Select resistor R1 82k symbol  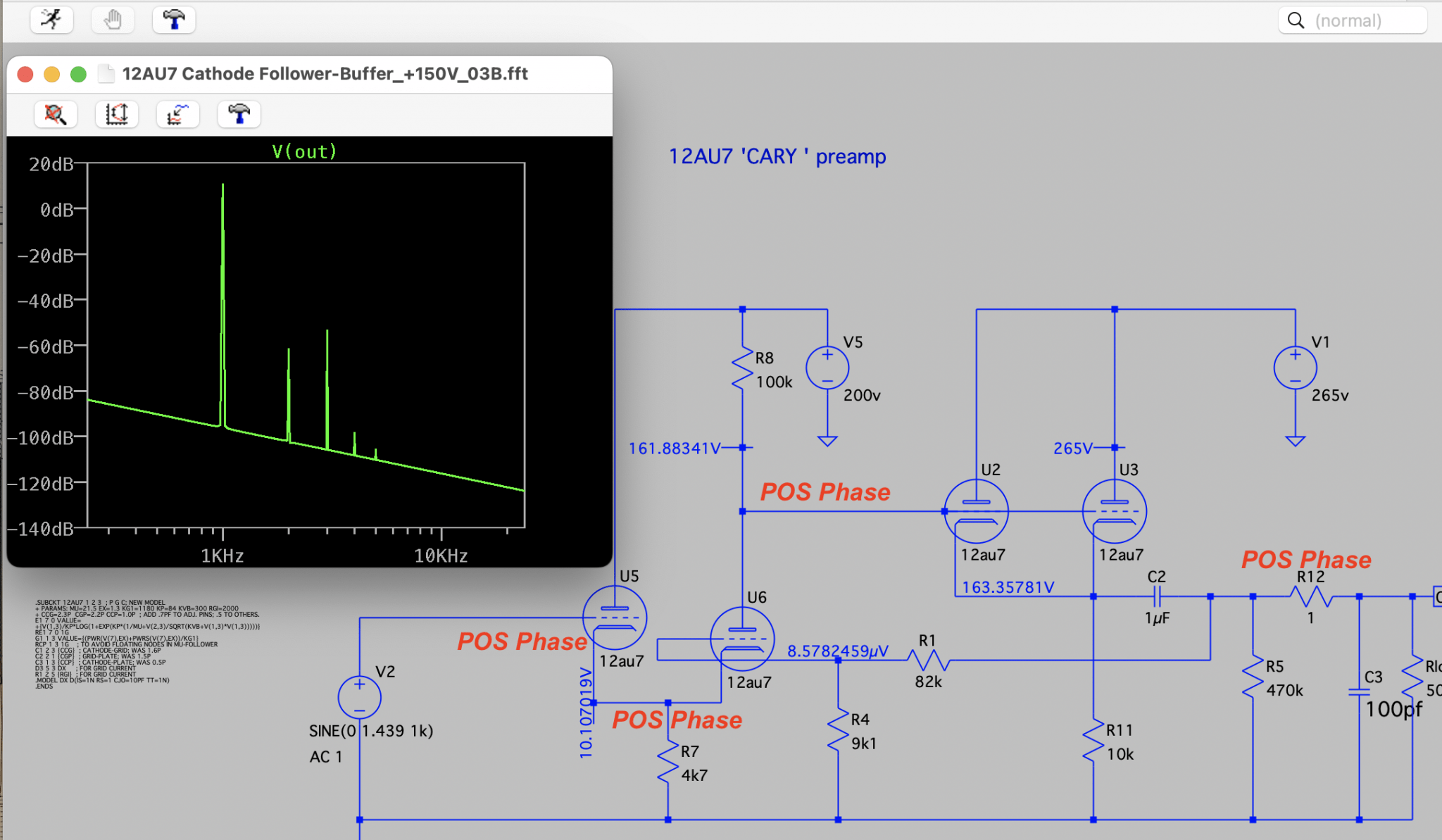coord(929,660)
